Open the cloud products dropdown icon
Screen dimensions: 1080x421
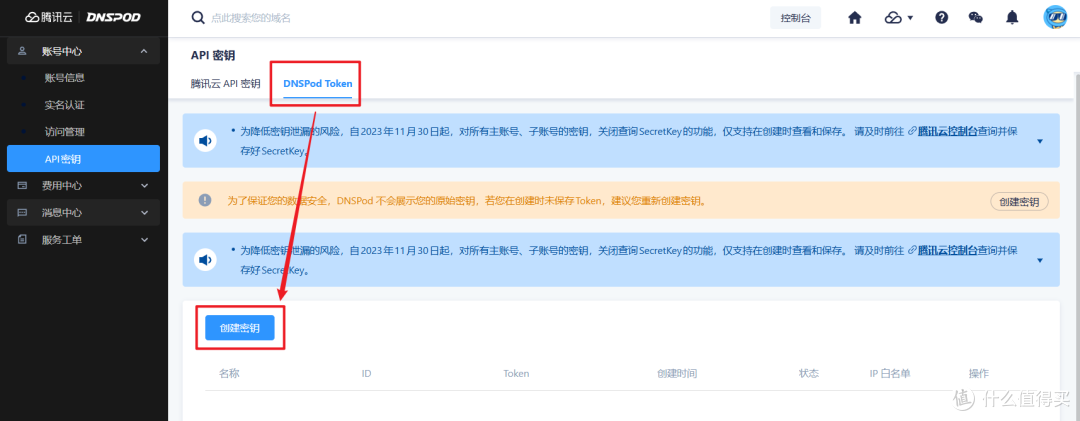pos(898,18)
